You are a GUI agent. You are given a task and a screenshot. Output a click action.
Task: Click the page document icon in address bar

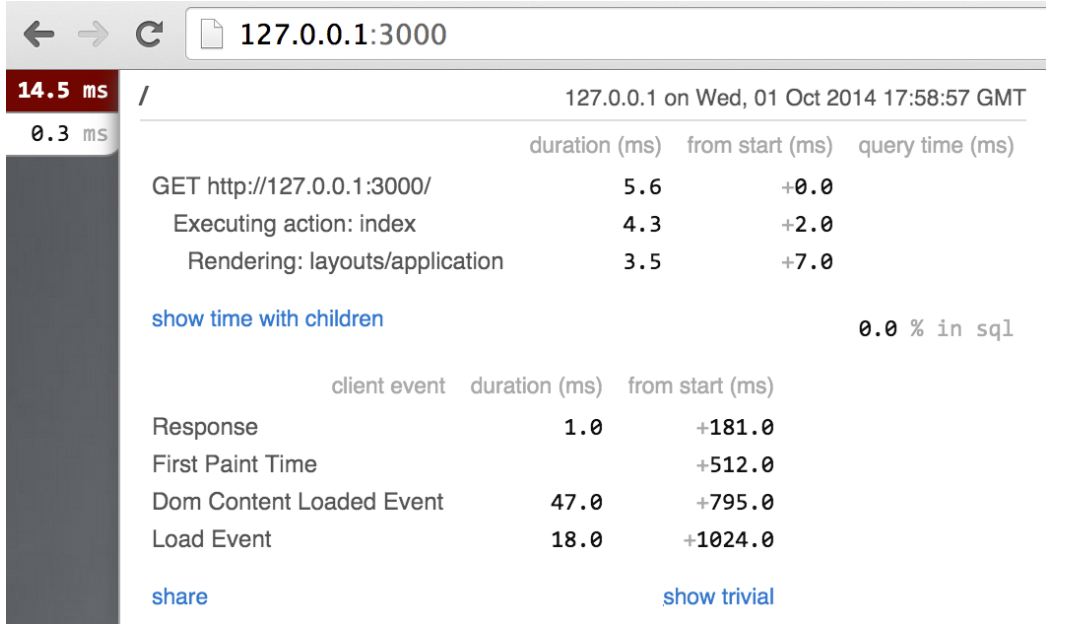tap(211, 35)
